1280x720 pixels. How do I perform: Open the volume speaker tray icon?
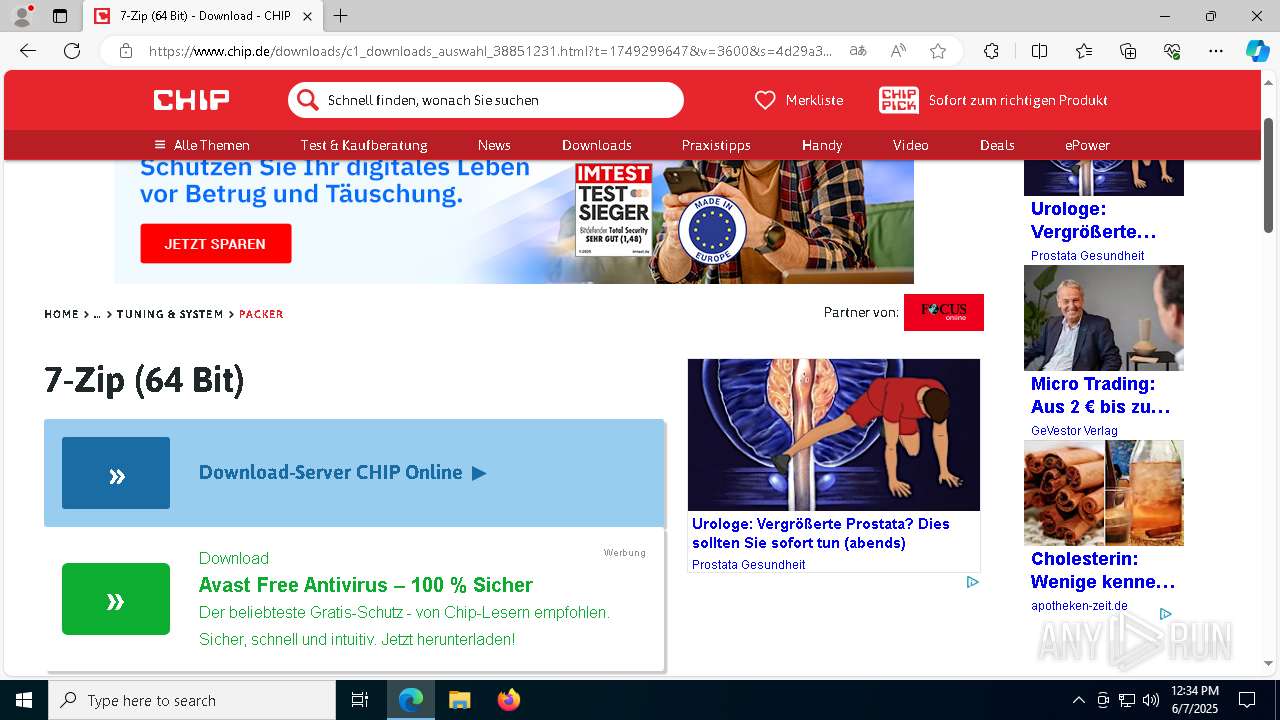tap(1150, 700)
